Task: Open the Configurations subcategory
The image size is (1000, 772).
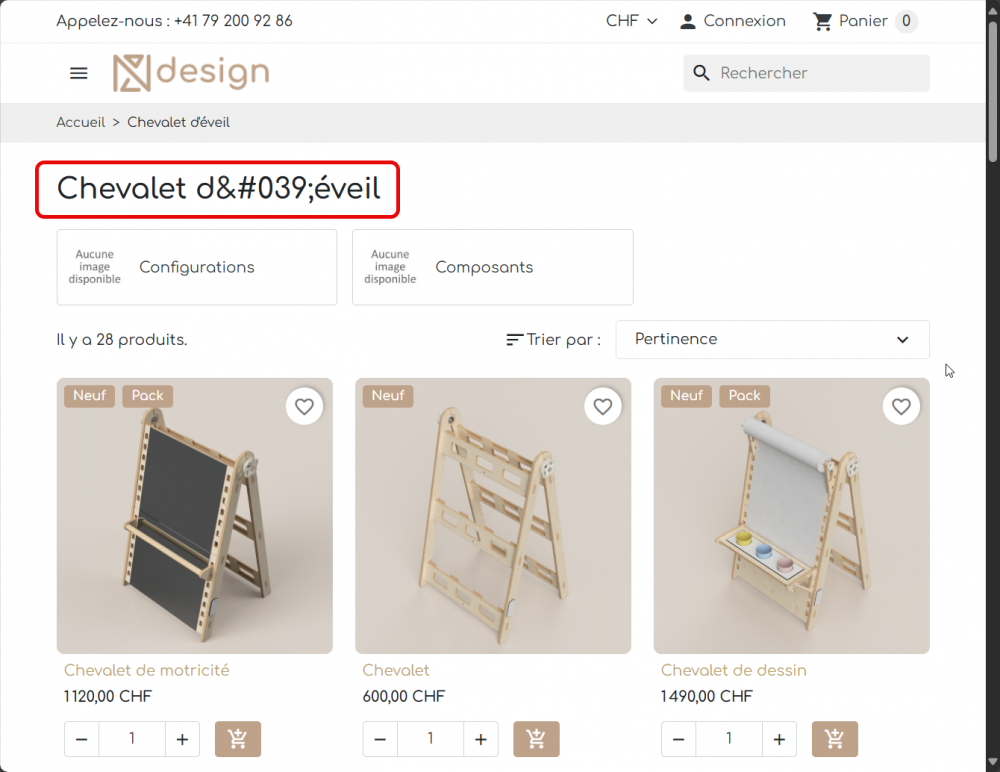Action: tap(196, 267)
